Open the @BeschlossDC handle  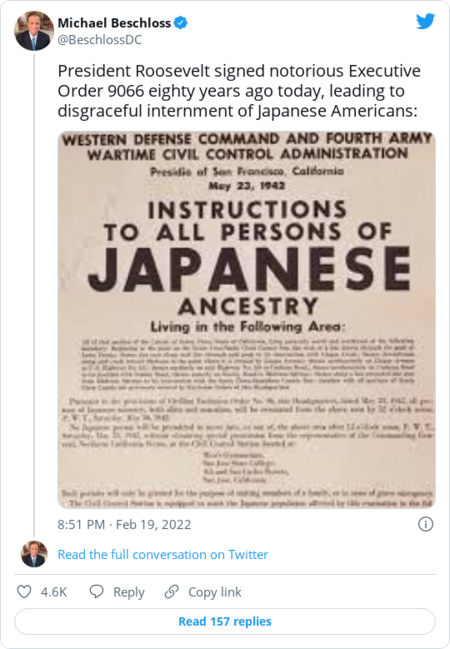pos(100,40)
